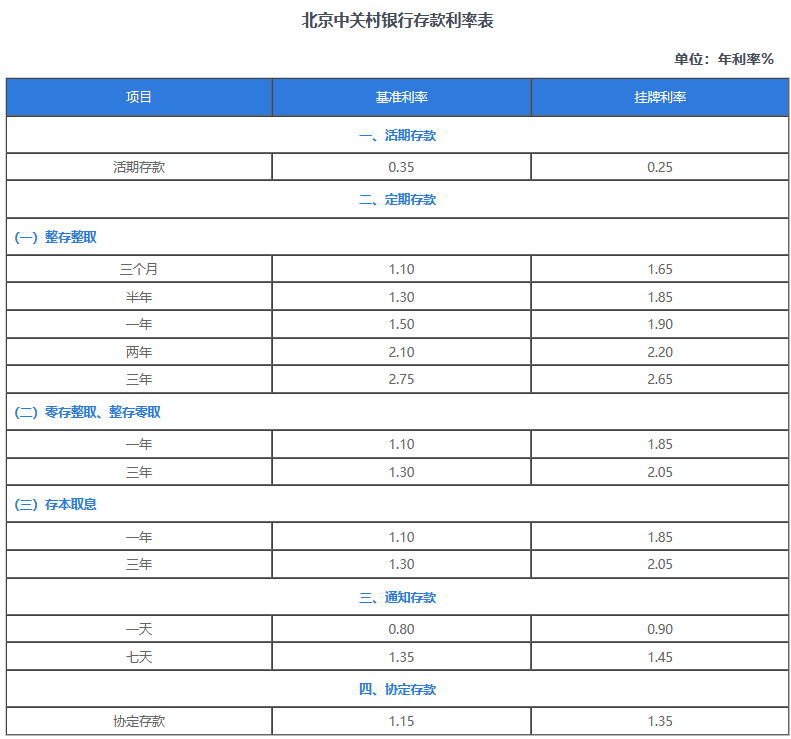
Task: Click the 基准利率 column header
Action: pyautogui.click(x=402, y=97)
